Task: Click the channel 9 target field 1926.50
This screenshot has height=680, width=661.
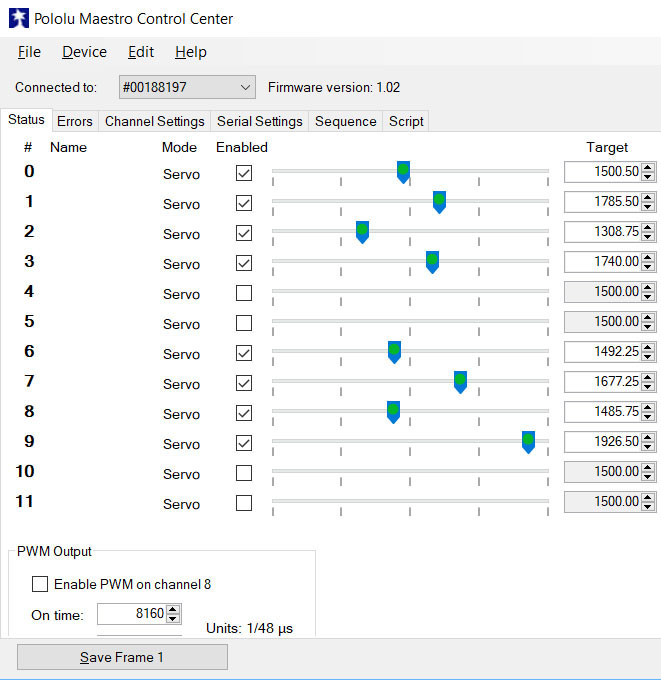Action: click(603, 441)
